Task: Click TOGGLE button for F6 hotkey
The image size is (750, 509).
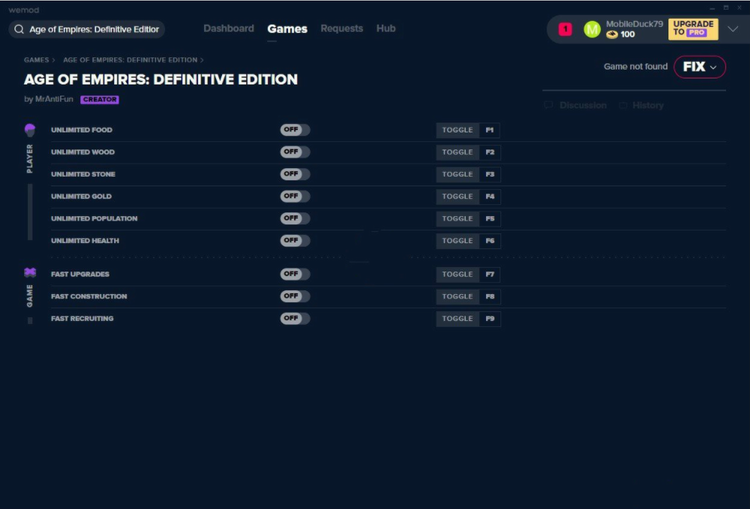Action: 457,241
